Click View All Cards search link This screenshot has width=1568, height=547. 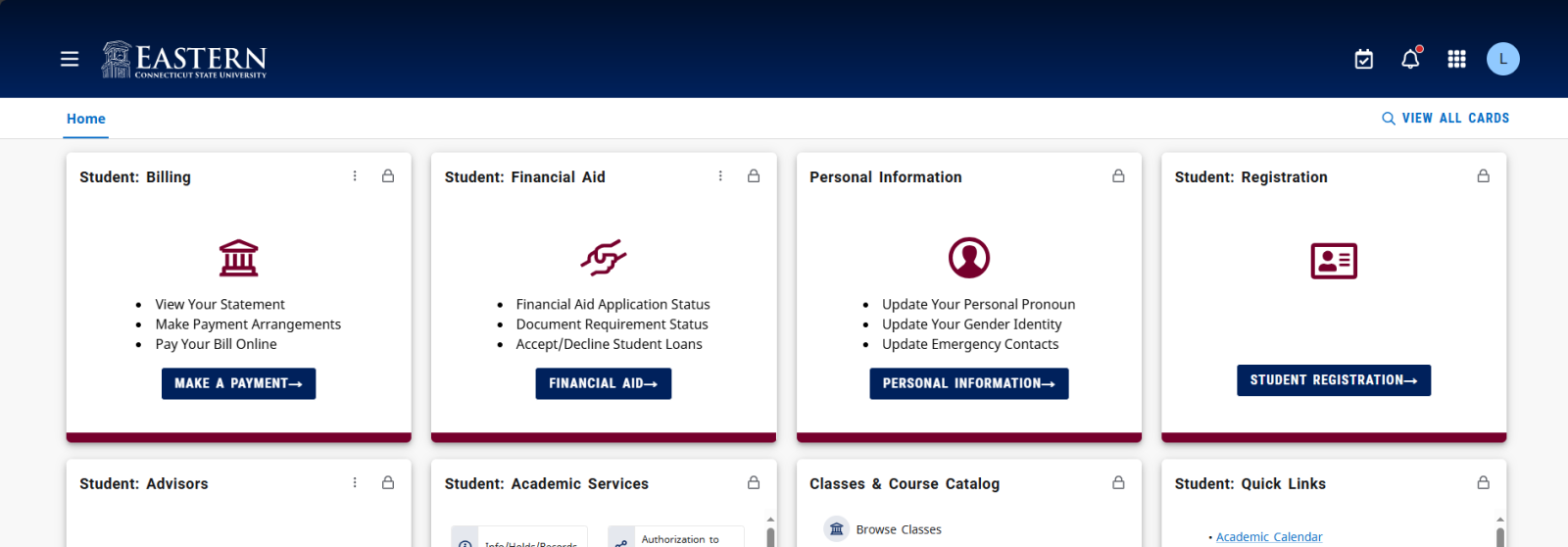1445,119
